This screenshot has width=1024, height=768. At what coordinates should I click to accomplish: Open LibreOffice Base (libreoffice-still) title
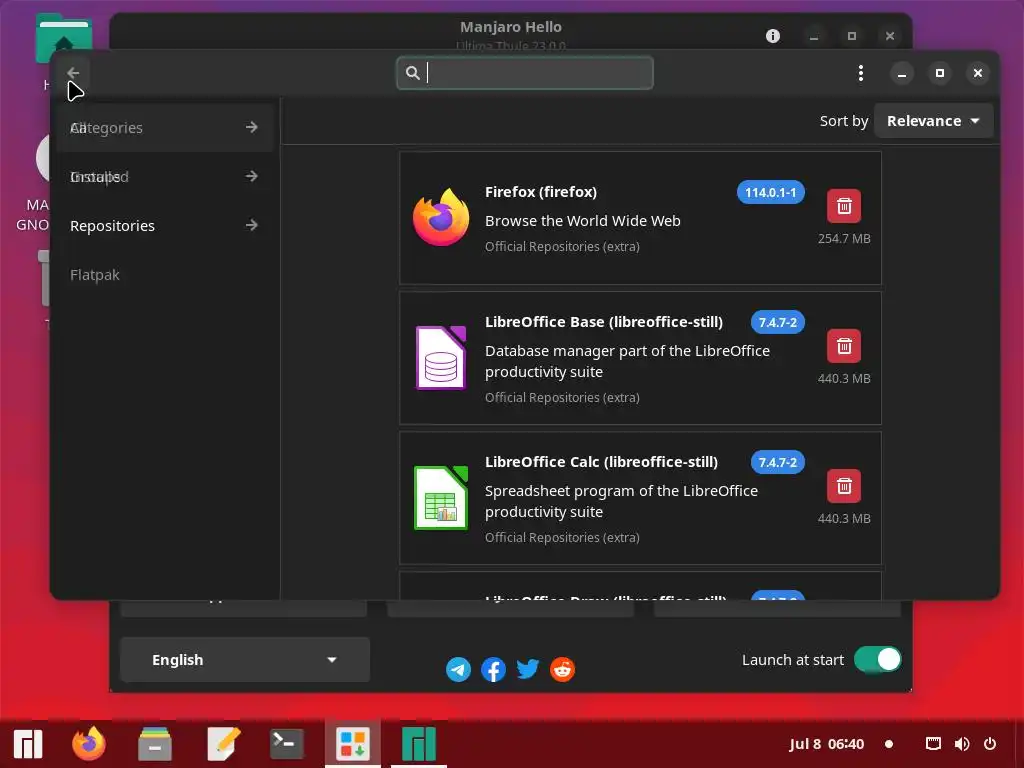click(x=604, y=322)
